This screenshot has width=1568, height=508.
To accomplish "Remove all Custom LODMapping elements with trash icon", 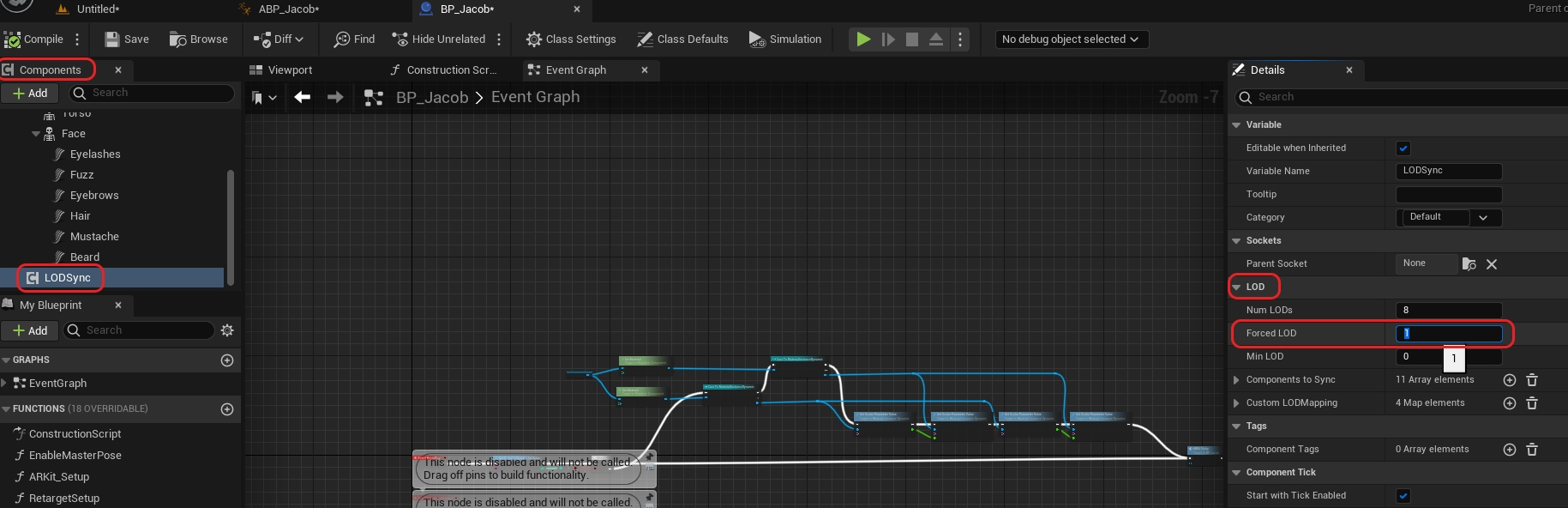I will click(1532, 403).
